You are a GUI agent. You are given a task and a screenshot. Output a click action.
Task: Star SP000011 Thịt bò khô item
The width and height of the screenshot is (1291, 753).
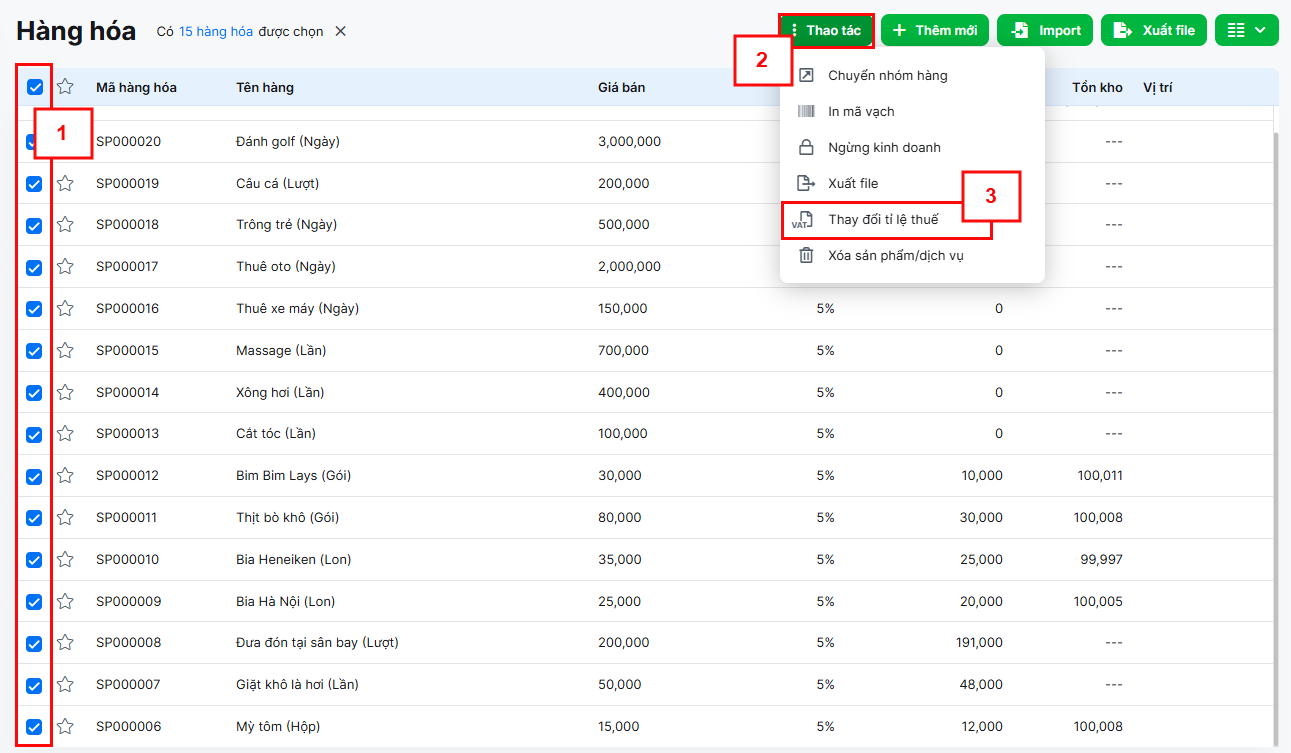click(65, 518)
